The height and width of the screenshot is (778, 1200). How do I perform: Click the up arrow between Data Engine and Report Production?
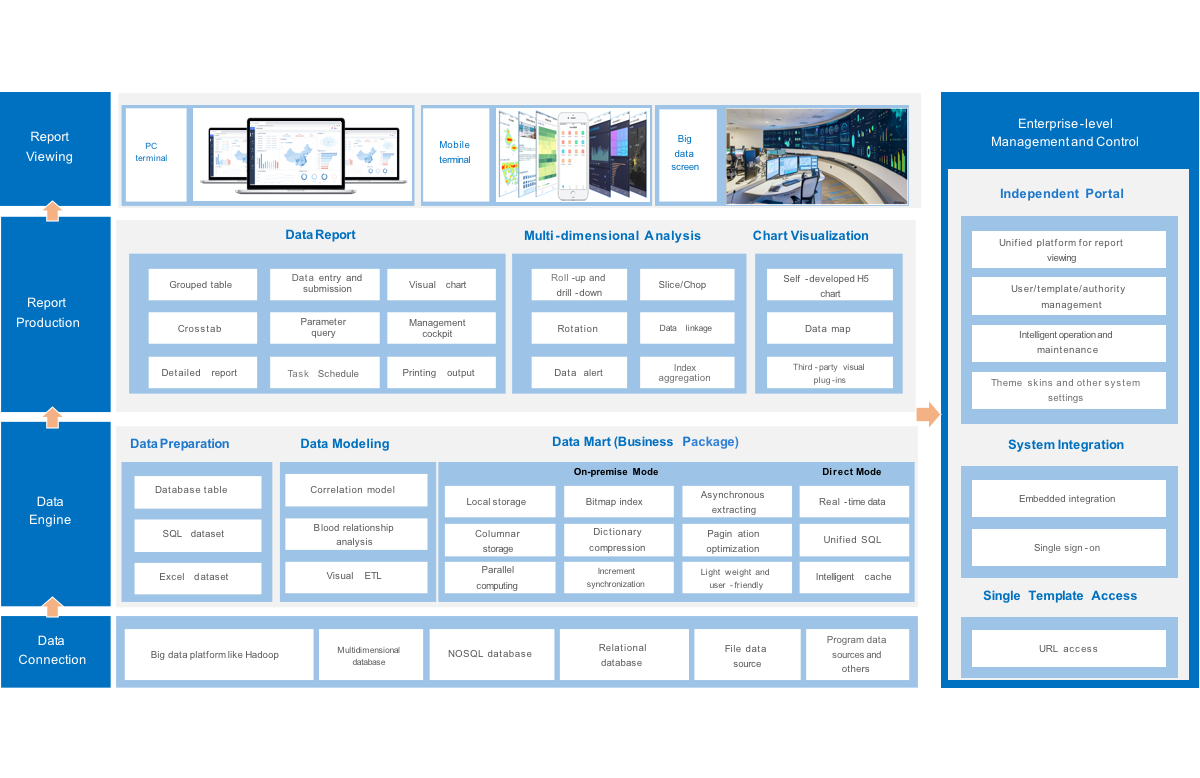(x=54, y=417)
